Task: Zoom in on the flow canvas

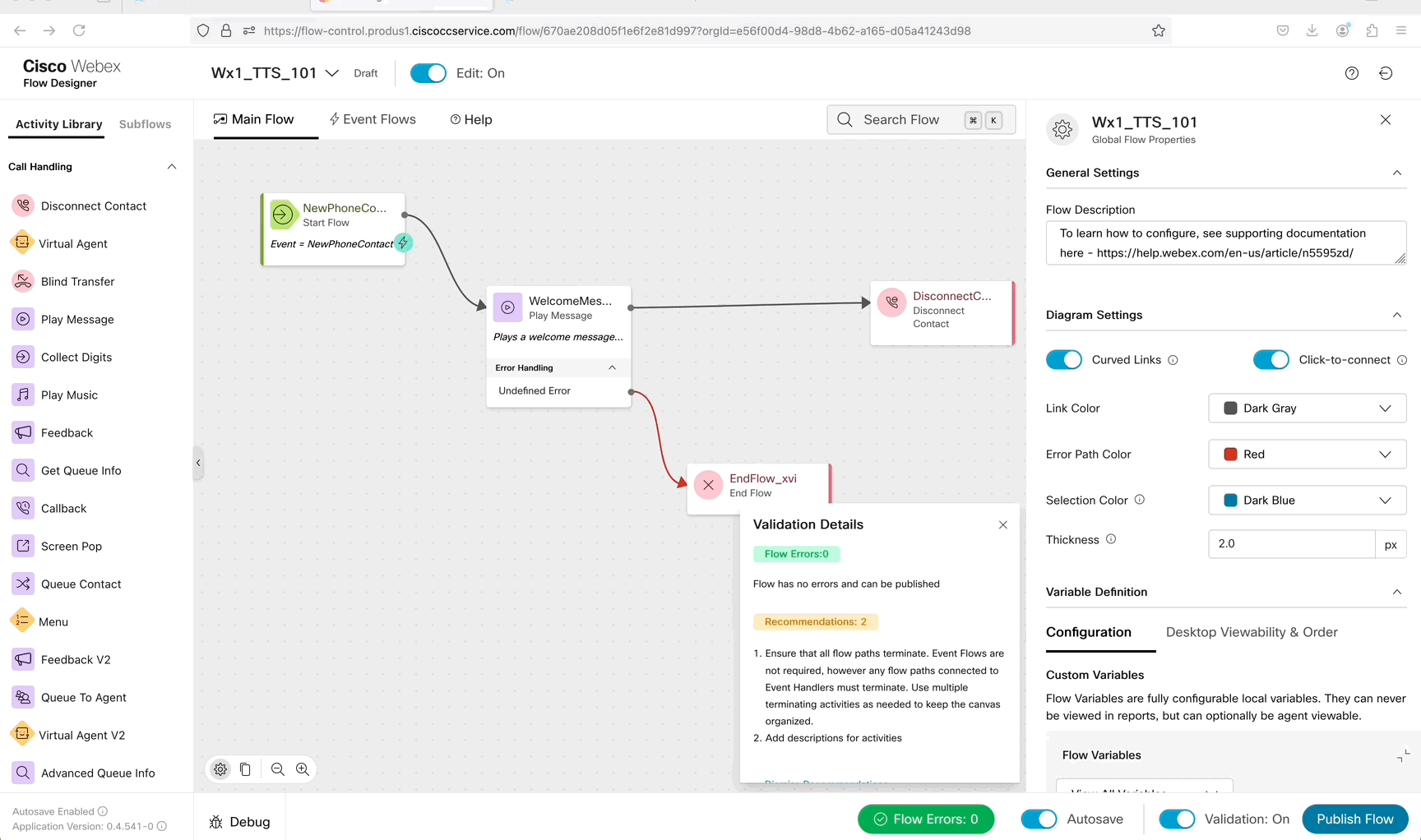Action: tap(303, 769)
